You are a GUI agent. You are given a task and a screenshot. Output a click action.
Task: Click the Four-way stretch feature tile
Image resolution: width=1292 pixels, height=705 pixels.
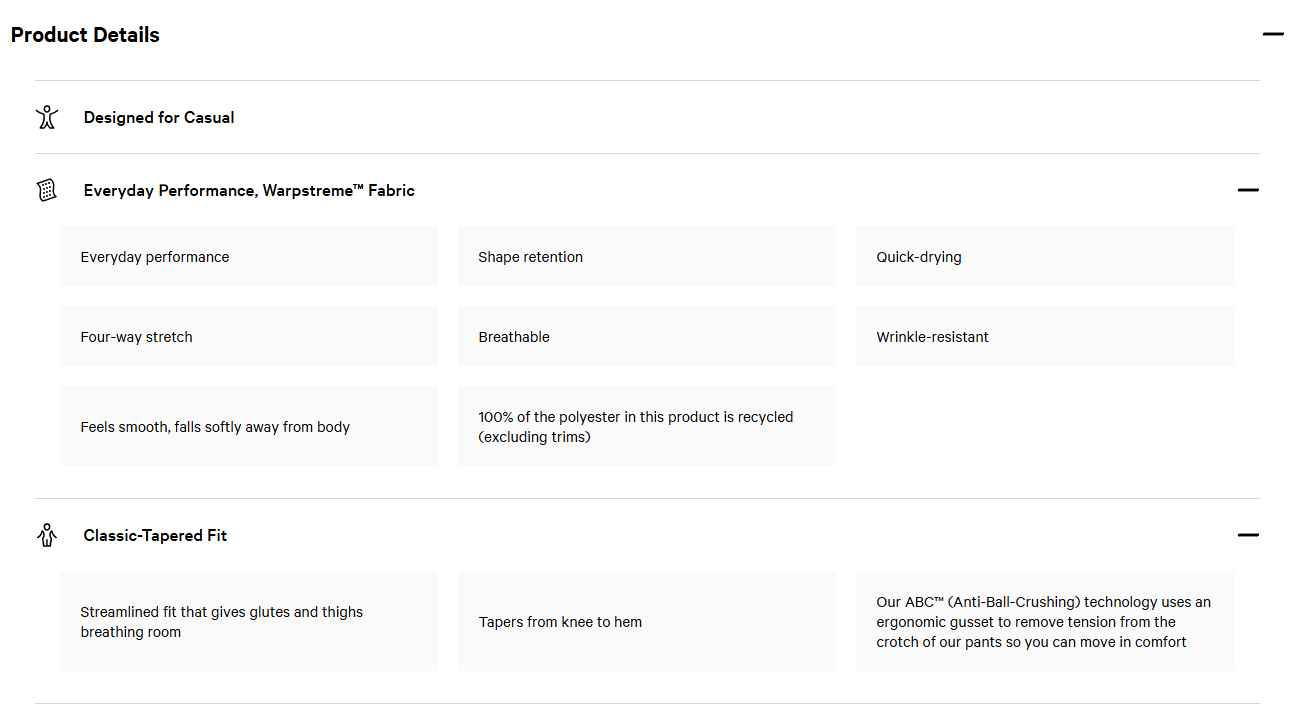point(249,337)
